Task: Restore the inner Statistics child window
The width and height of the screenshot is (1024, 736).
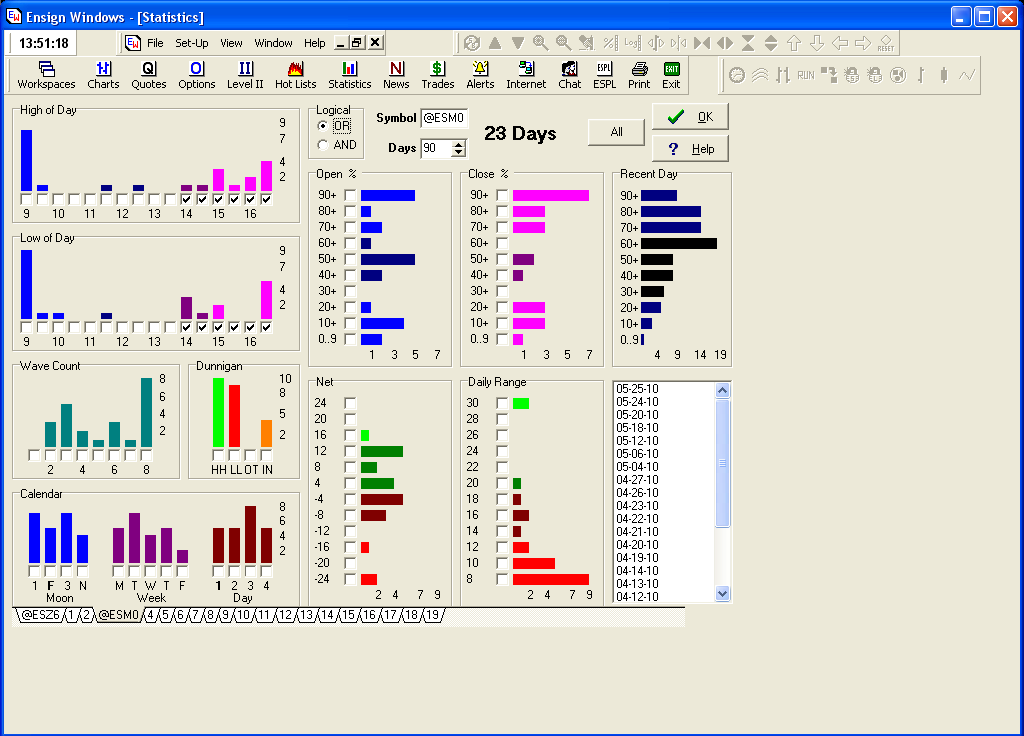Action: 357,42
